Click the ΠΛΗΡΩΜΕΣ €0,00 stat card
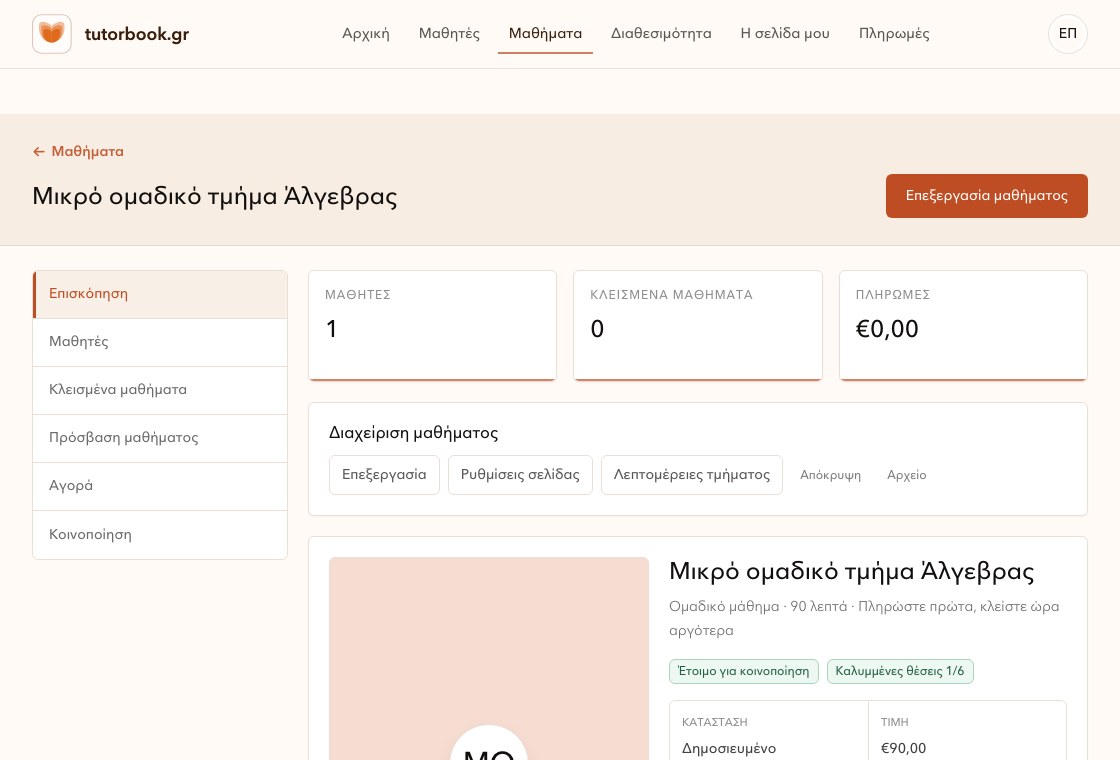 pos(963,325)
